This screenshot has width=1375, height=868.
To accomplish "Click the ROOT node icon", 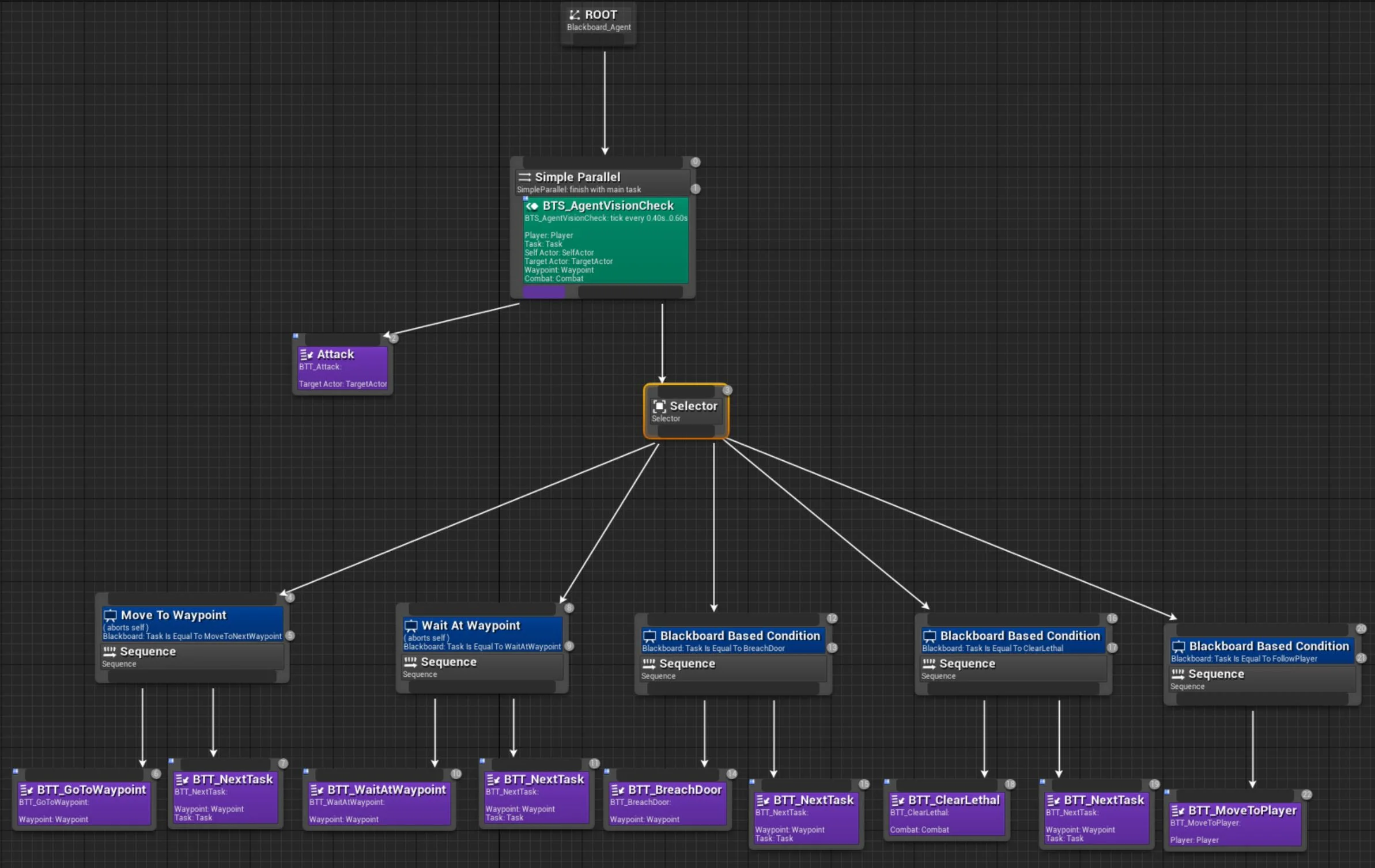I will [574, 14].
